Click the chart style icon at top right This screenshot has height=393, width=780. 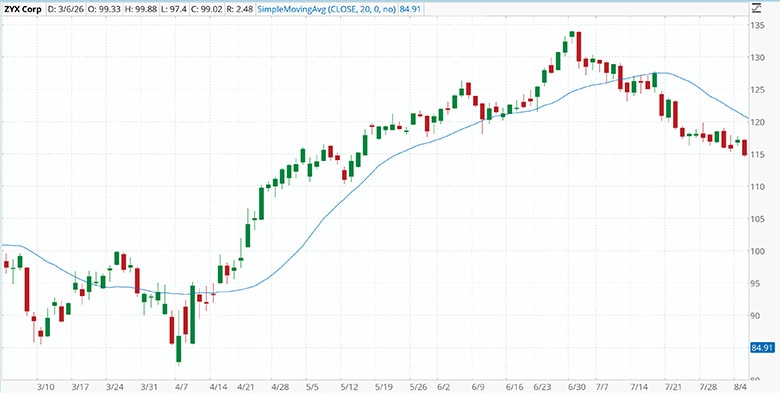(x=756, y=8)
